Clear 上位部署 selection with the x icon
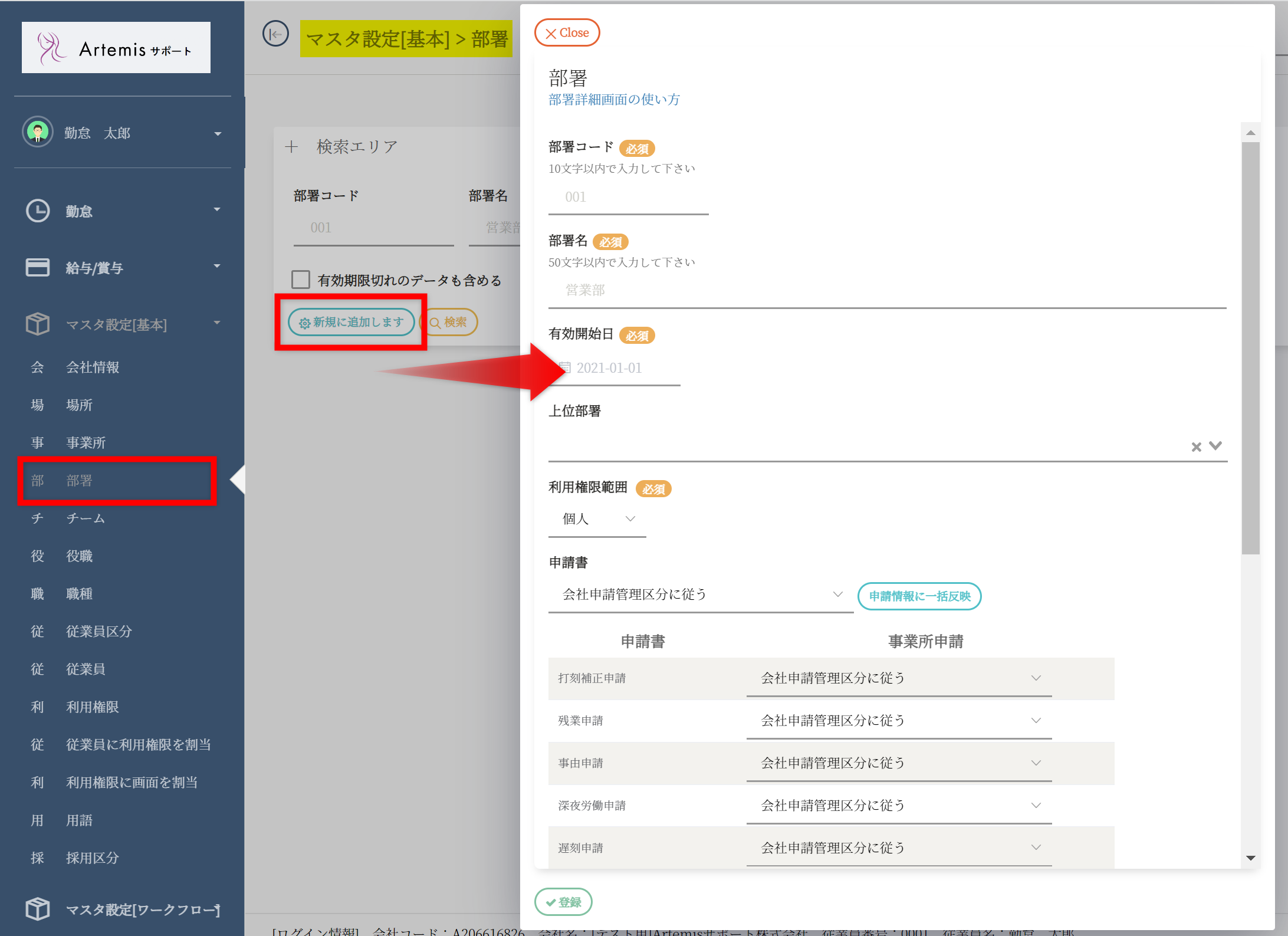The height and width of the screenshot is (936, 1288). click(1196, 447)
